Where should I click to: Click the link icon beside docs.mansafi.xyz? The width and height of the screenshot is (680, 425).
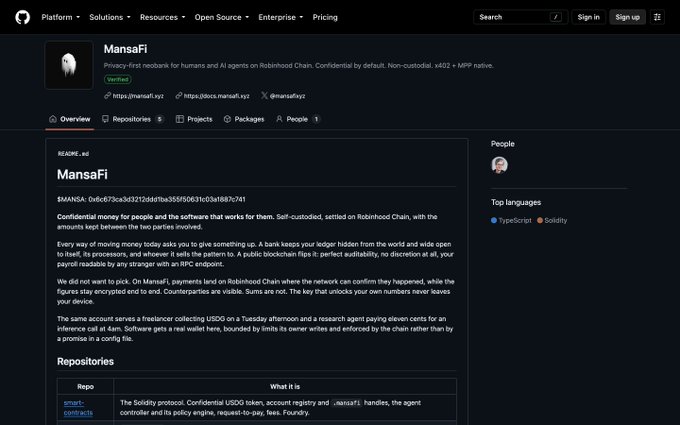[x=179, y=95]
